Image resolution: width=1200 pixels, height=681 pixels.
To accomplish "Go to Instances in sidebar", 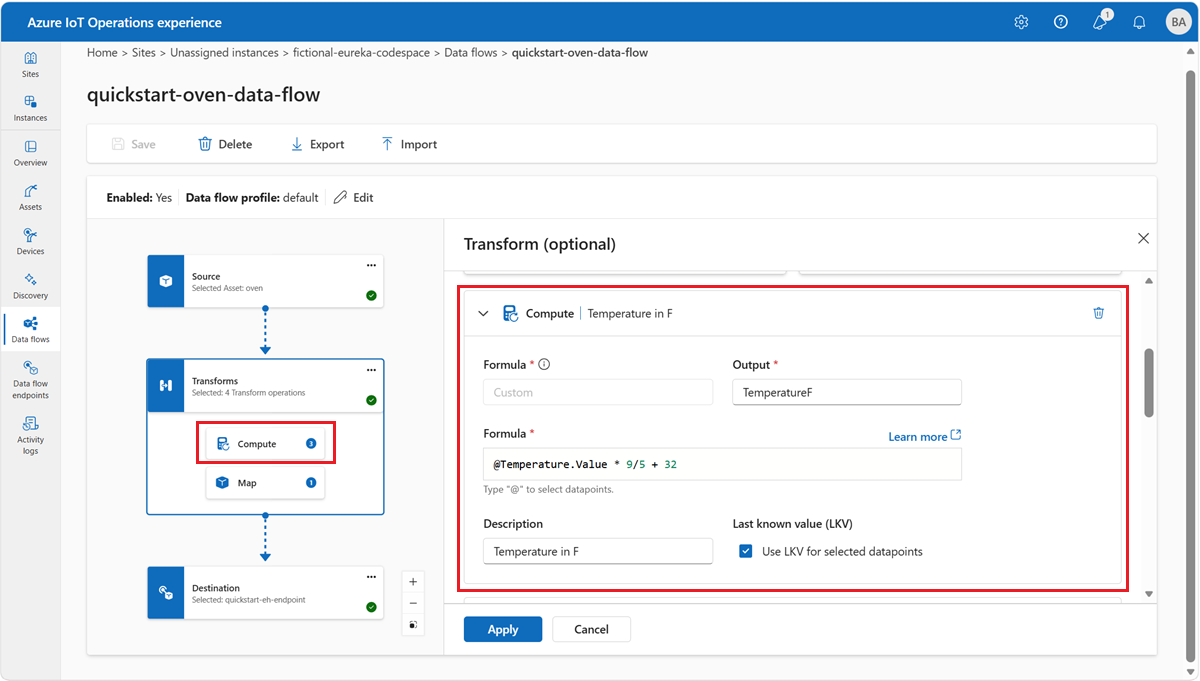I will [x=30, y=109].
